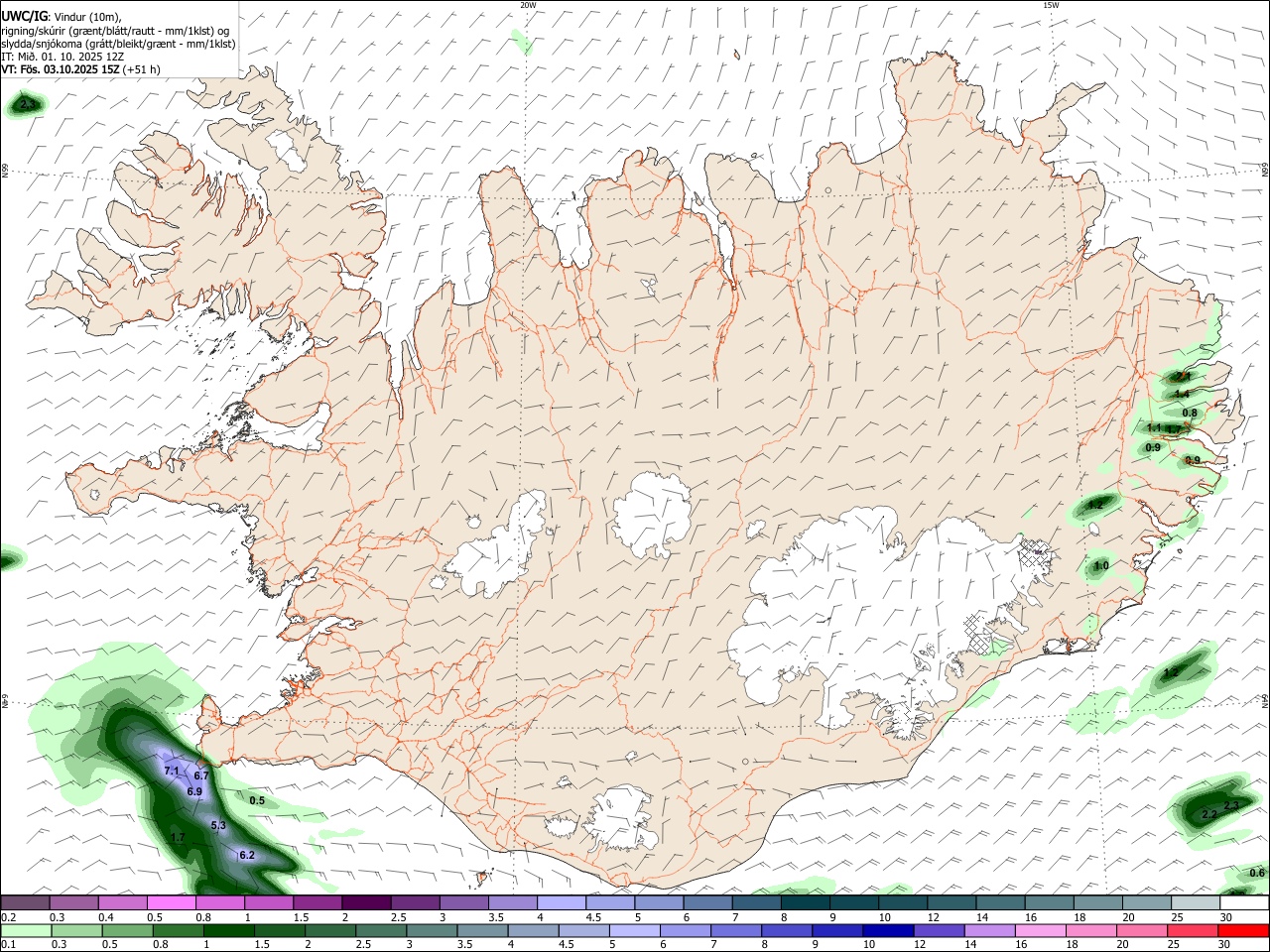This screenshot has height=952, width=1270.
Task: Click the 1.0 precipitation value in the southeast
Action: pyautogui.click(x=1101, y=566)
